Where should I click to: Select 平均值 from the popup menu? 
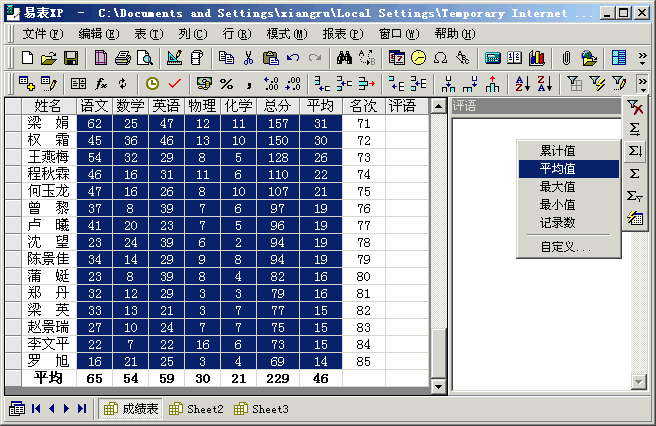point(557,168)
